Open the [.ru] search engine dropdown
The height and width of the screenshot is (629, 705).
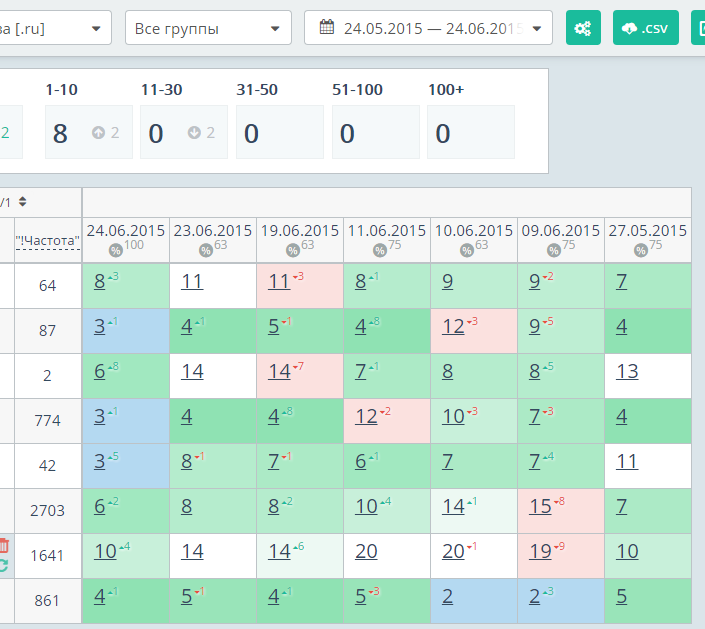tap(55, 28)
